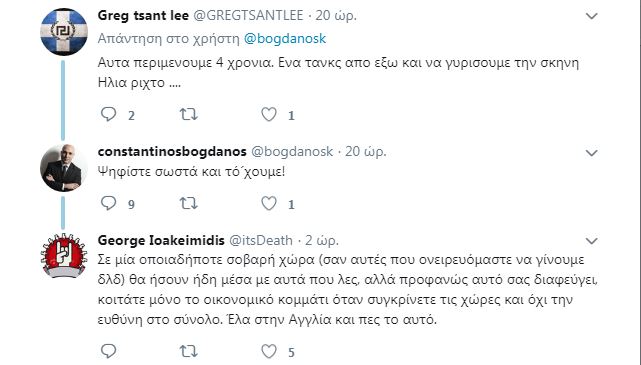Visit the constantinosbogdanos profile name
Viewport: 641px width, 365px height.
tap(172, 152)
